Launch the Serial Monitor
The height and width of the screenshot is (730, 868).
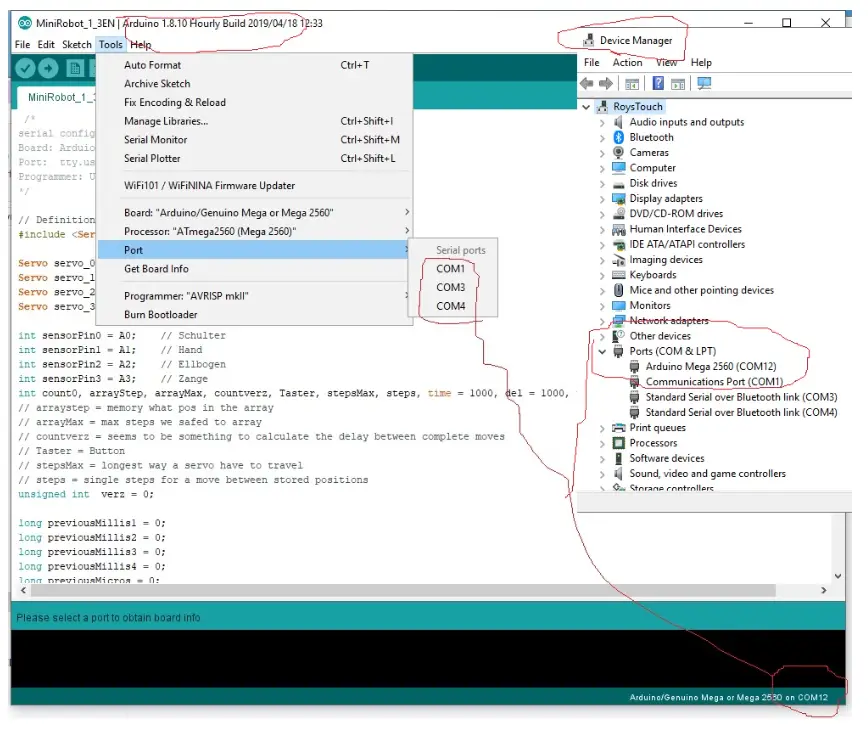click(255, 140)
